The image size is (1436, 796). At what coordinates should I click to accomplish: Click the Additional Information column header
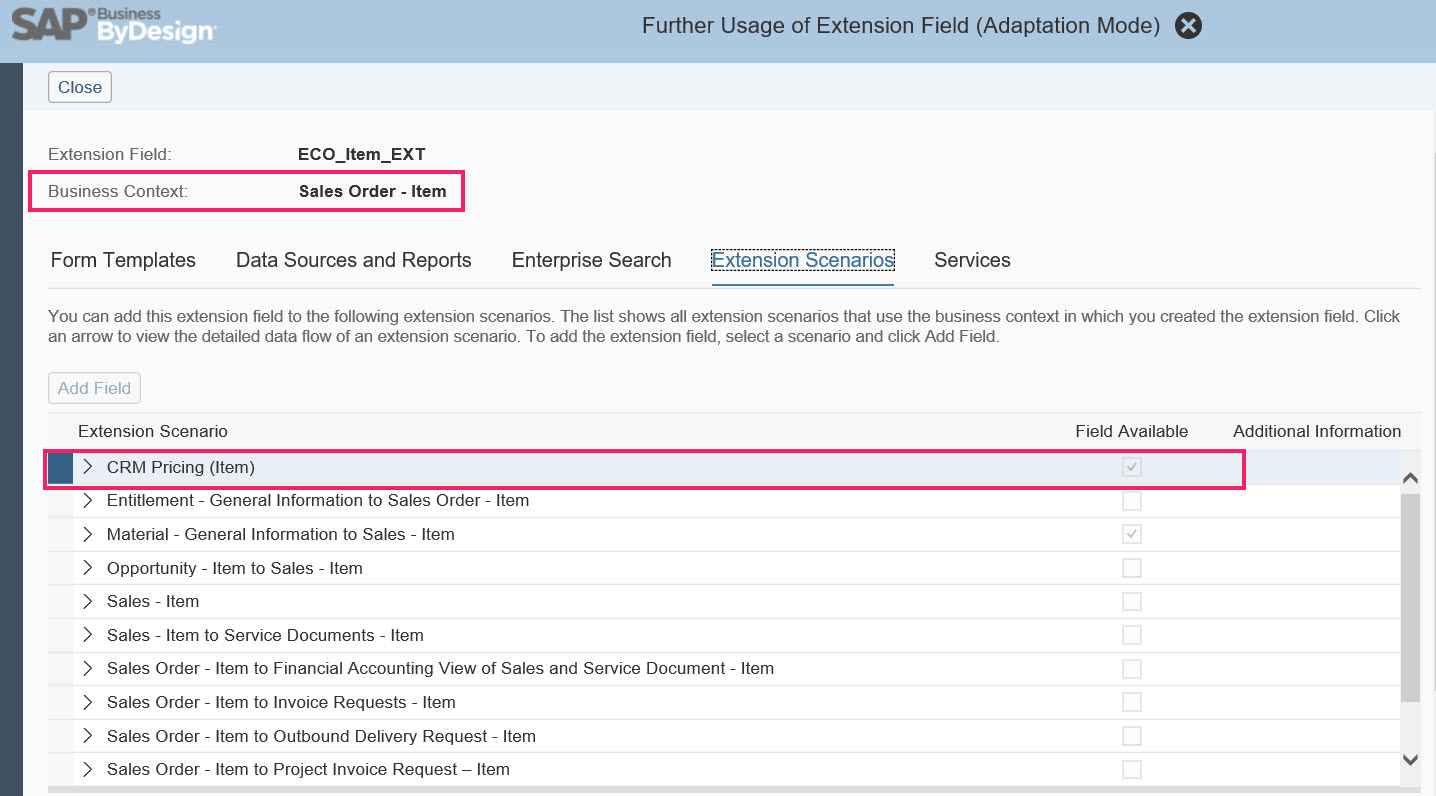point(1317,431)
